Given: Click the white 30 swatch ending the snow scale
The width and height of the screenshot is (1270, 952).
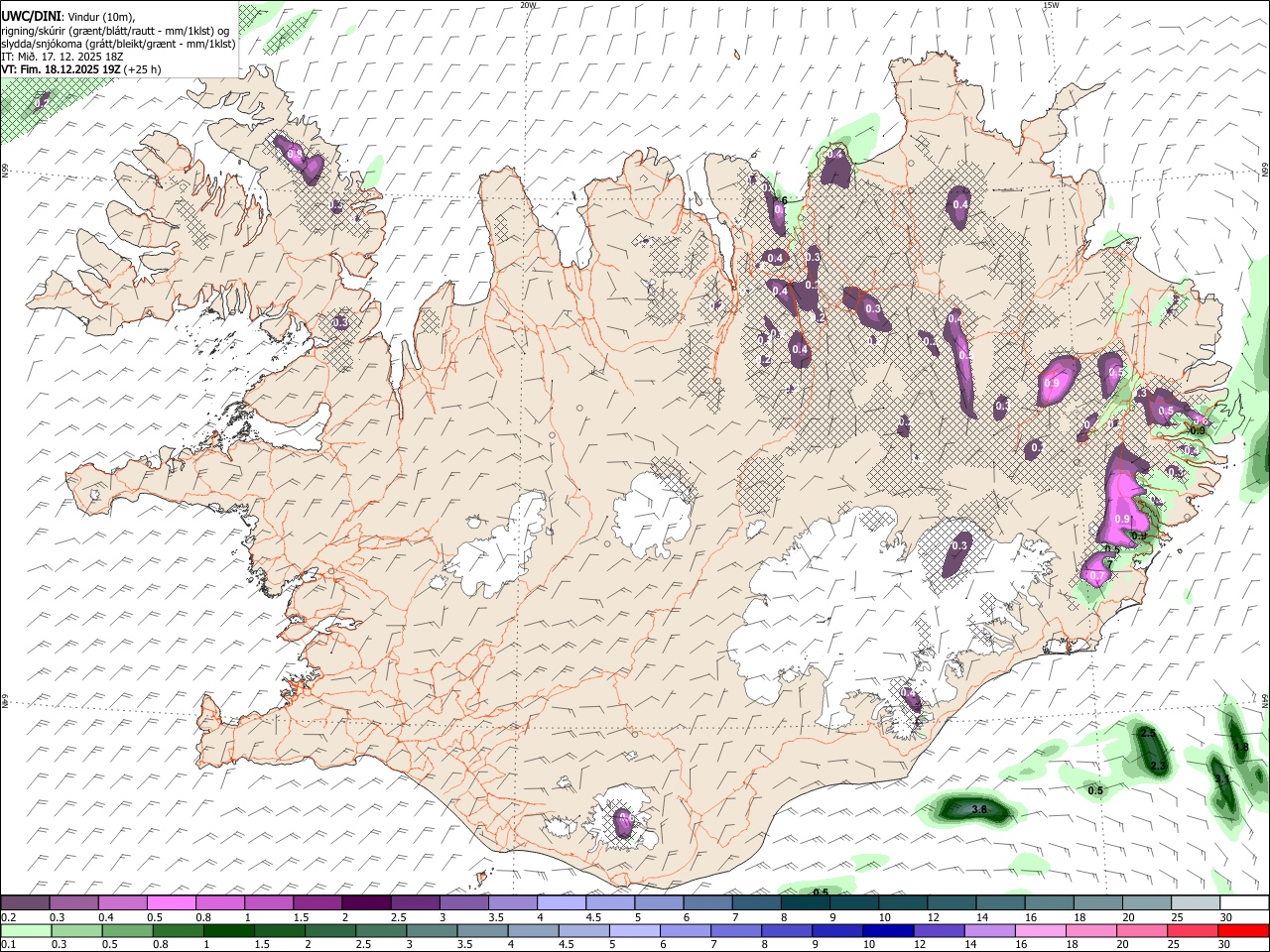Looking at the screenshot, I should pyautogui.click(x=1245, y=903).
